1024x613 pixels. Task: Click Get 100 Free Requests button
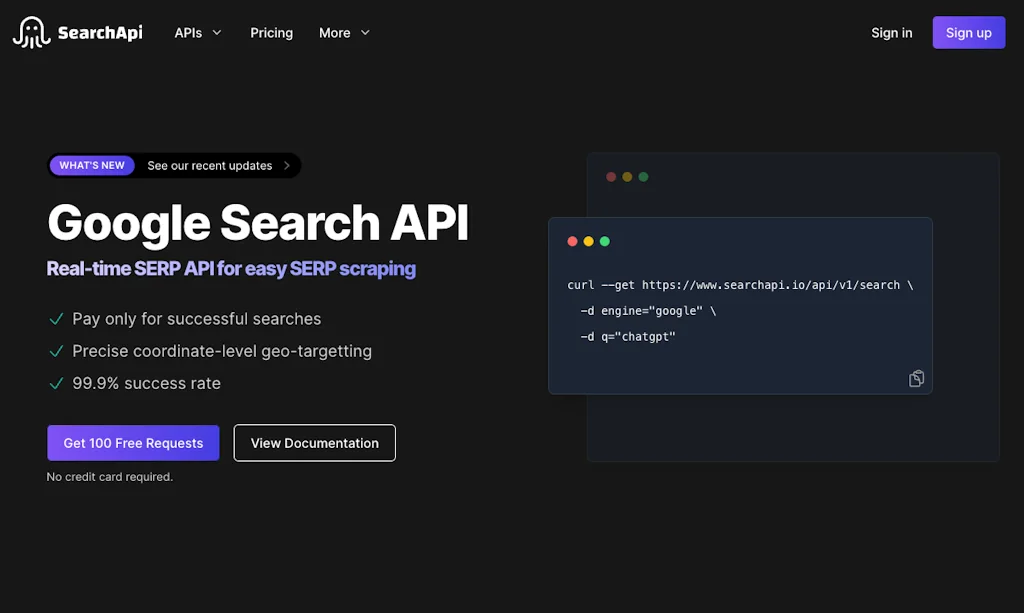point(133,443)
